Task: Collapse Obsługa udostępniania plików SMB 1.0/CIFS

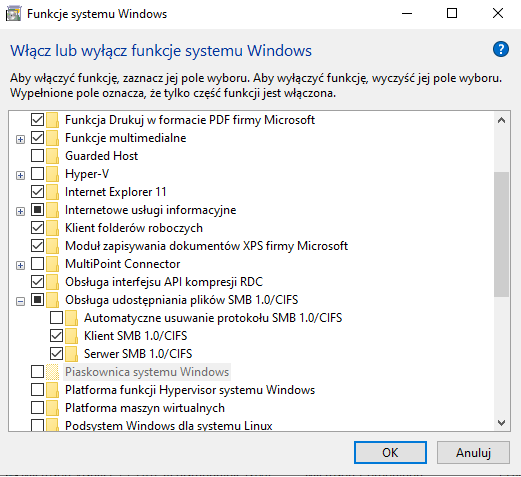Action: (x=20, y=301)
